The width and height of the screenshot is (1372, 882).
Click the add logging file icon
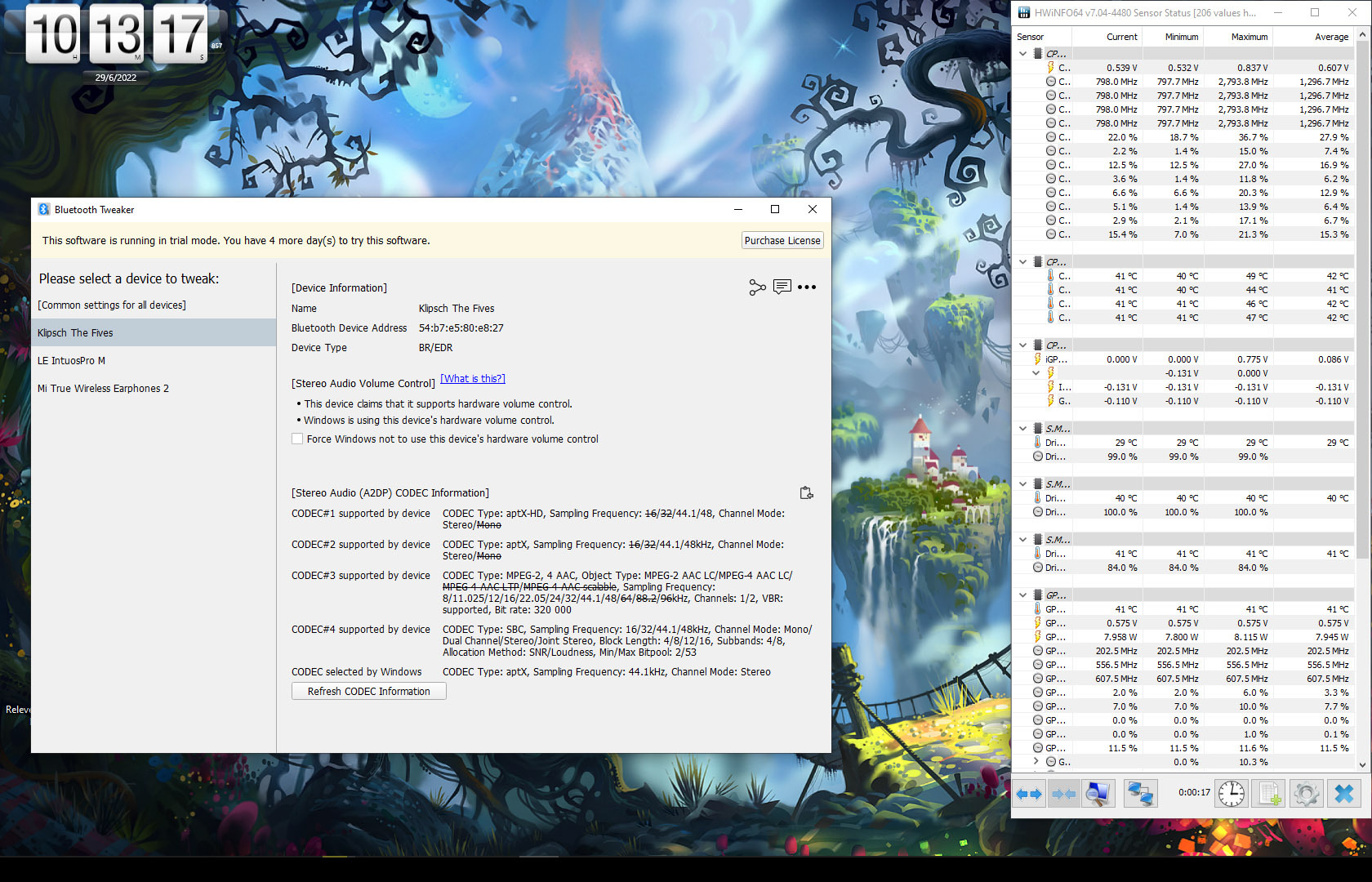click(1269, 794)
